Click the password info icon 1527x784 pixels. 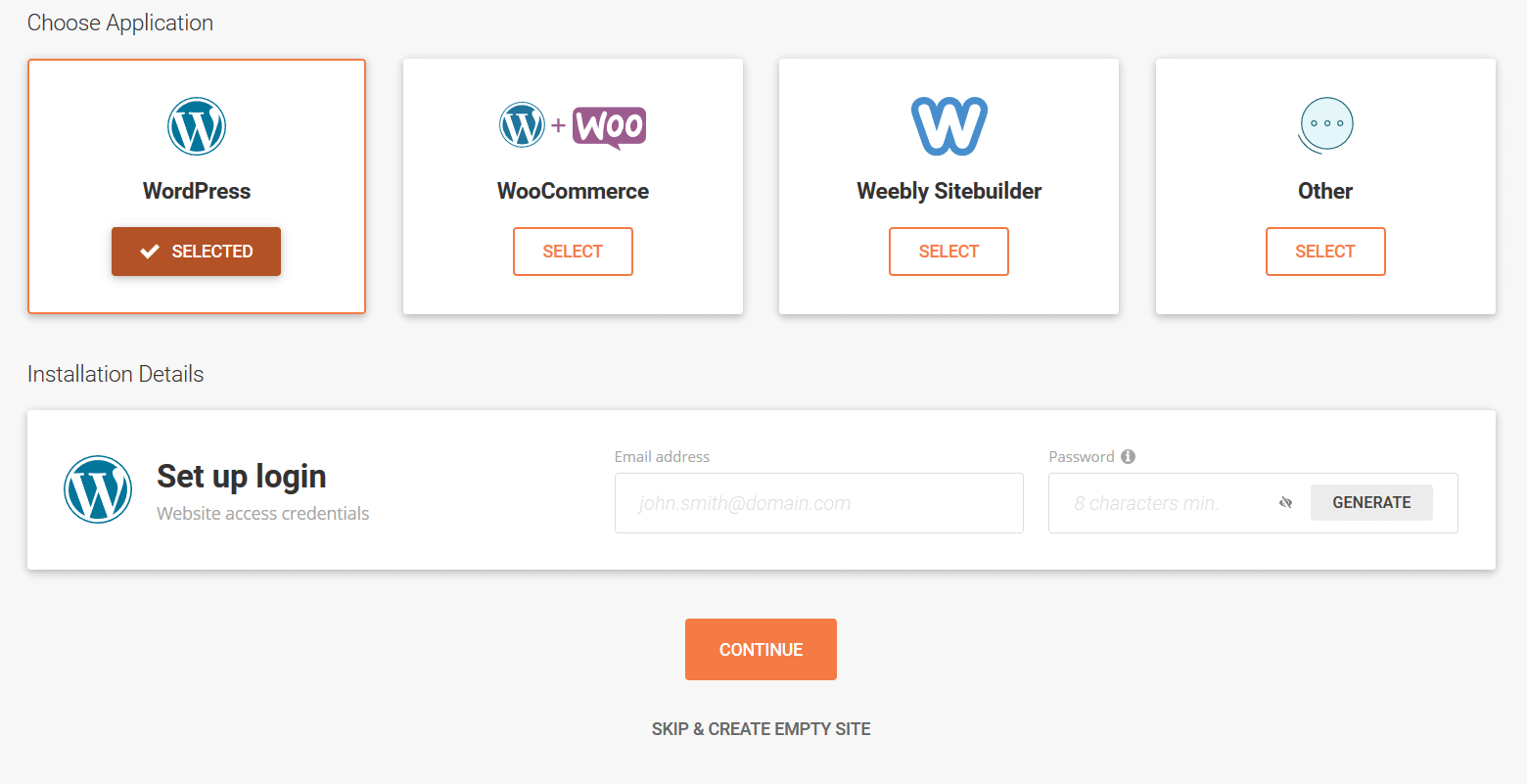point(1128,456)
